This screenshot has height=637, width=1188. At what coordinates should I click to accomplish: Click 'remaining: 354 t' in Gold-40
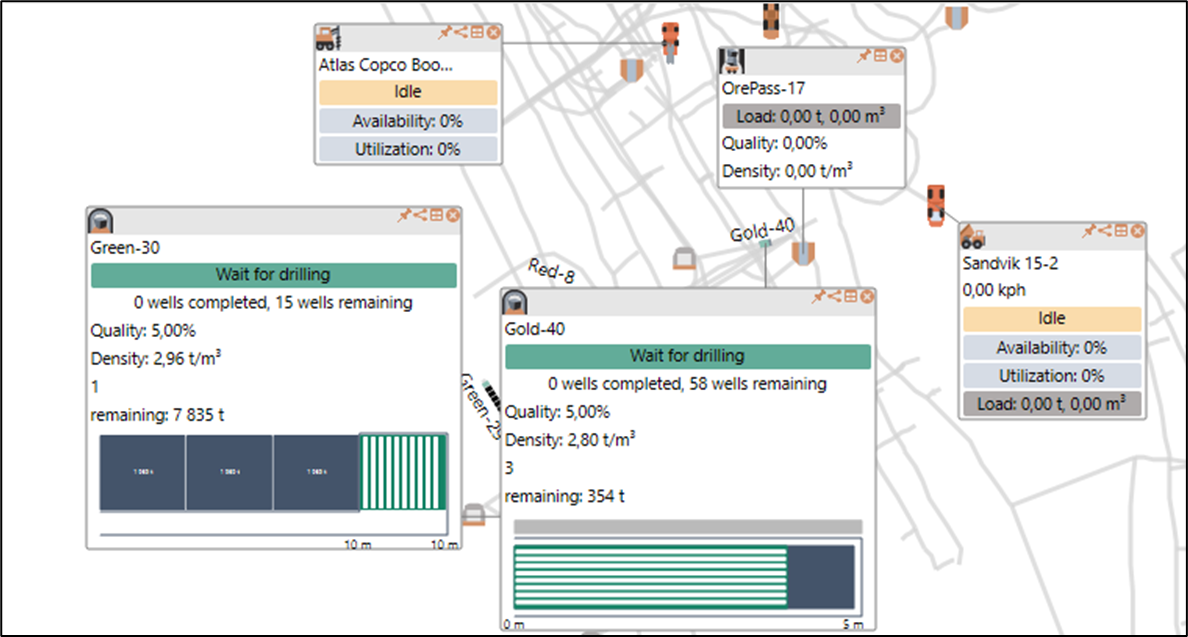[x=564, y=496]
